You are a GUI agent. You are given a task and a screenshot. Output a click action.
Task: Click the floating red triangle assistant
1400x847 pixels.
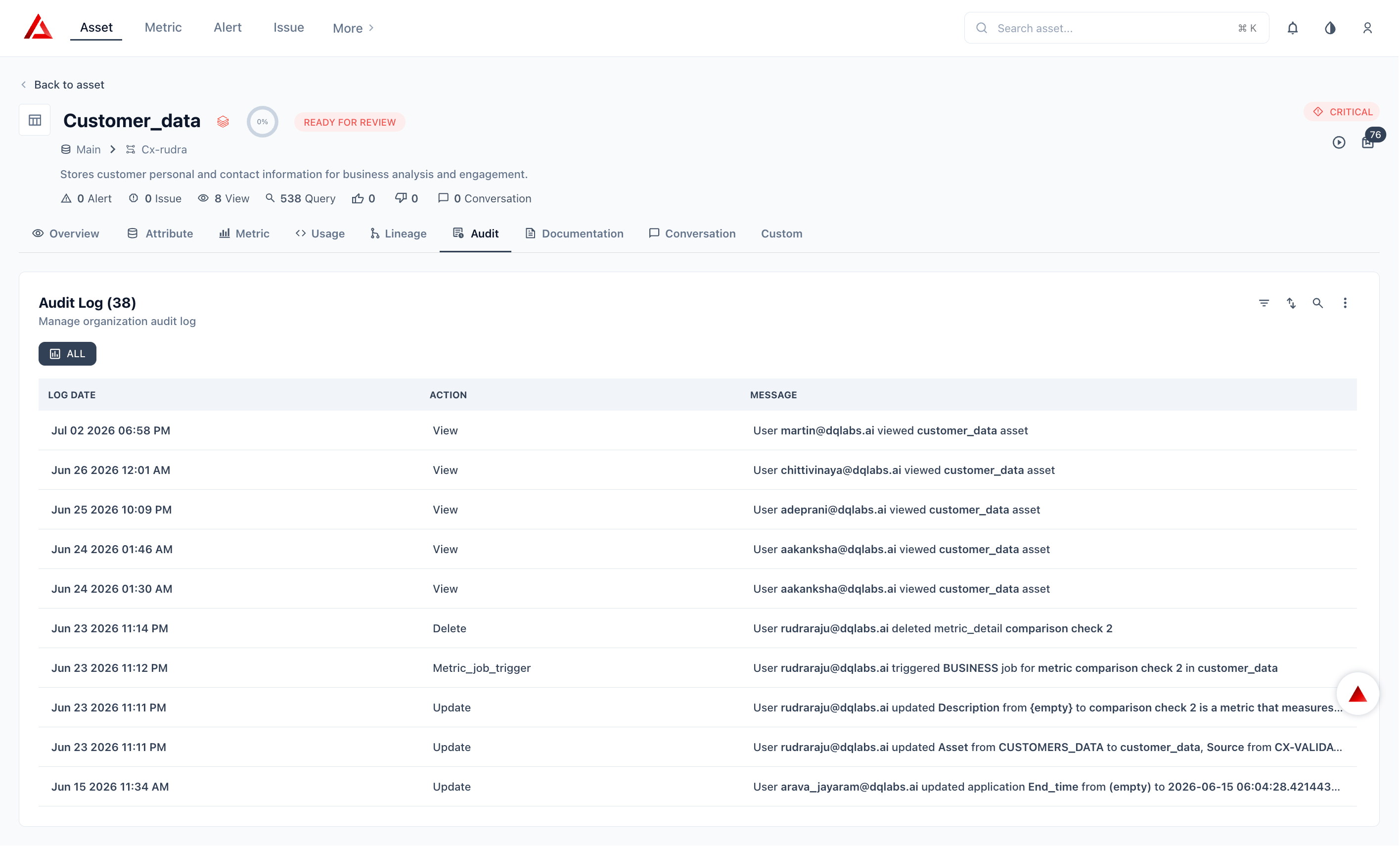[1358, 694]
